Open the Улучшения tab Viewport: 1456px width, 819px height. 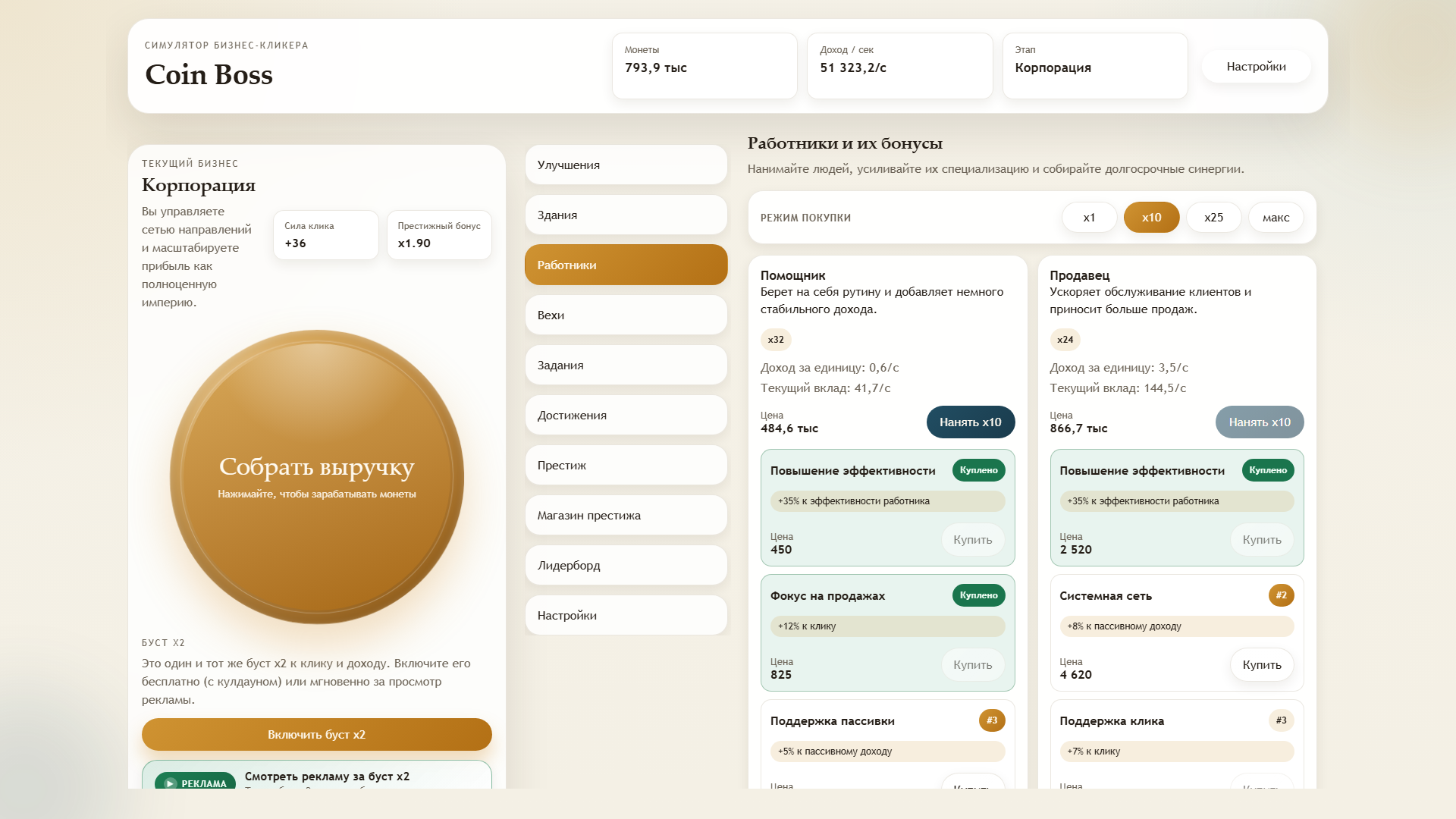(x=626, y=165)
